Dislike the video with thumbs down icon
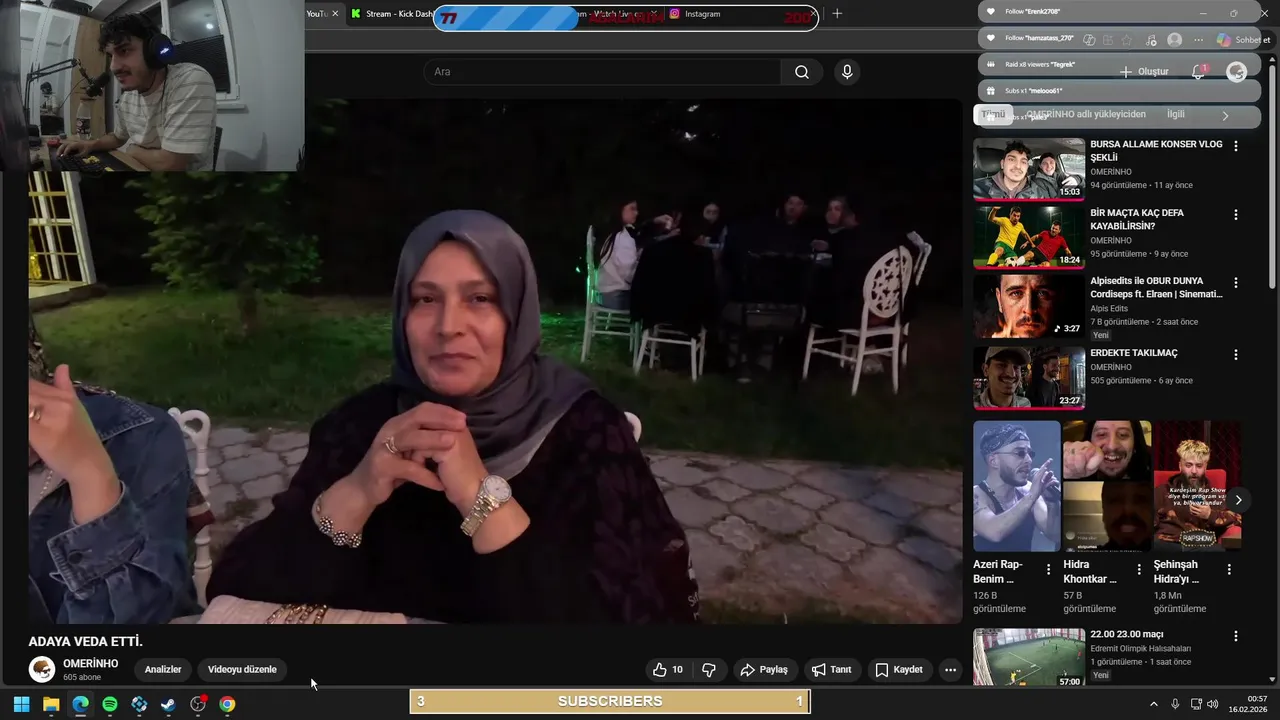The height and width of the screenshot is (720, 1280). coord(709,670)
